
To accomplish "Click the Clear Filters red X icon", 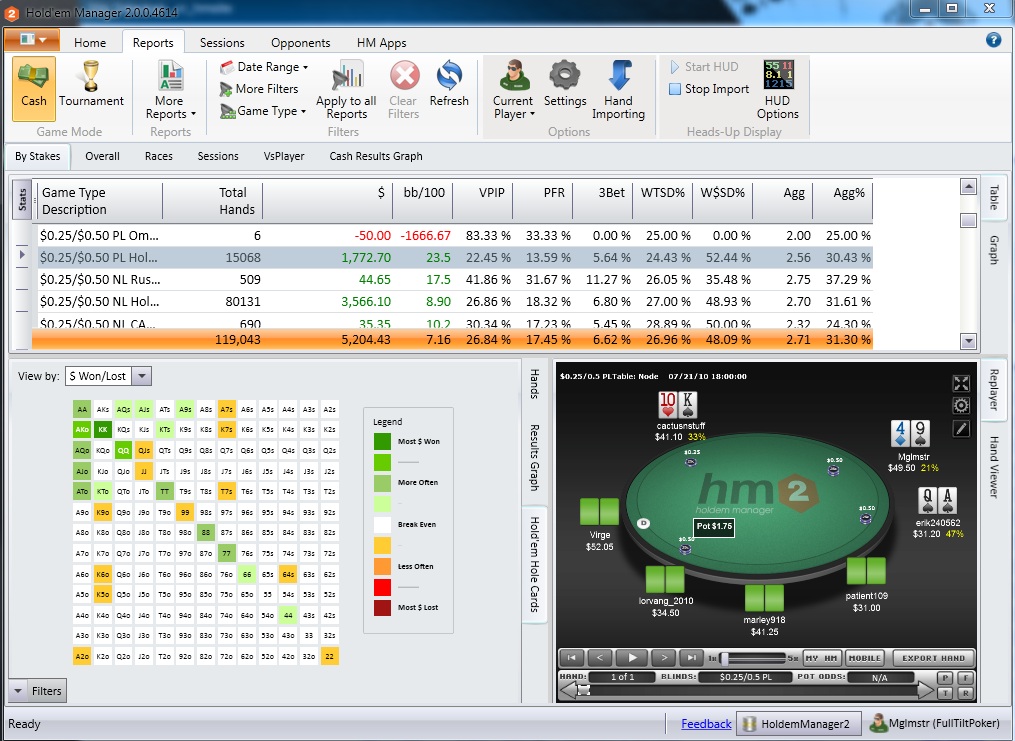I will (x=405, y=76).
